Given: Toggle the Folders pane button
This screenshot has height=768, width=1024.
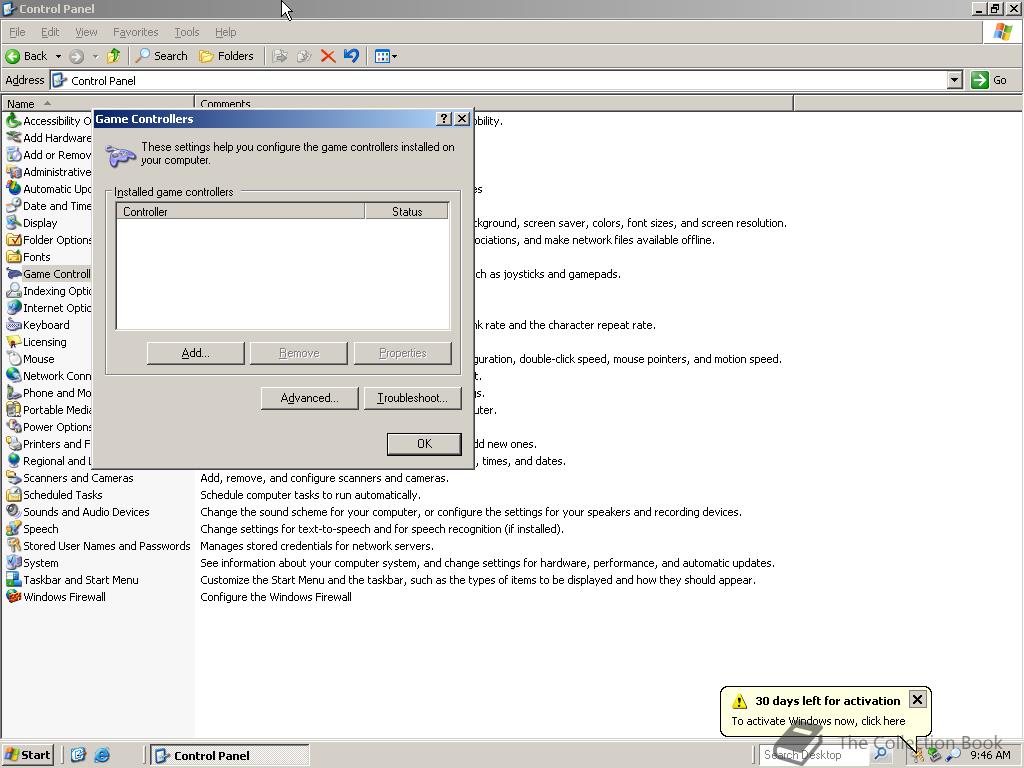Looking at the screenshot, I should coord(226,56).
